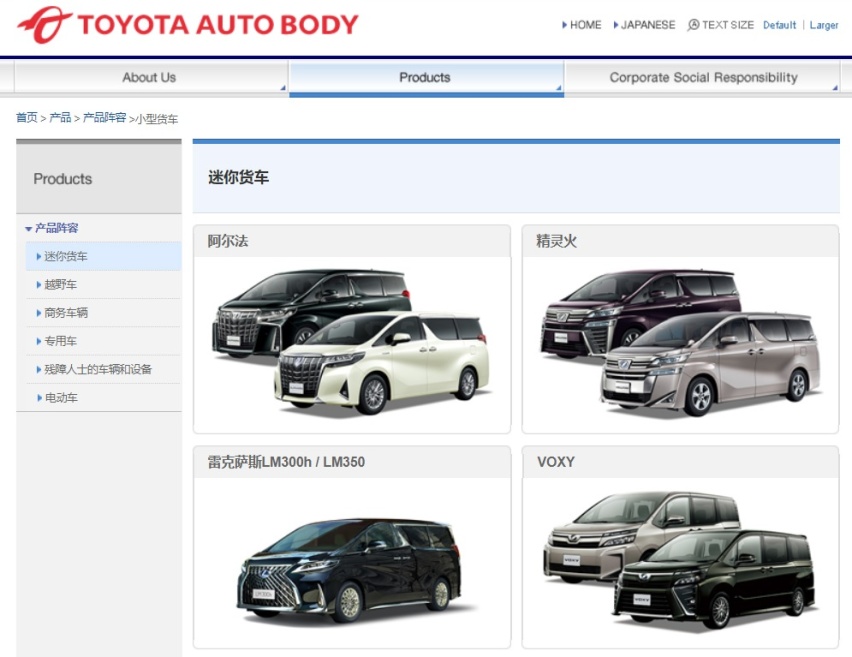Select 残障人士的车辆和设备 in the sidebar

[103, 370]
